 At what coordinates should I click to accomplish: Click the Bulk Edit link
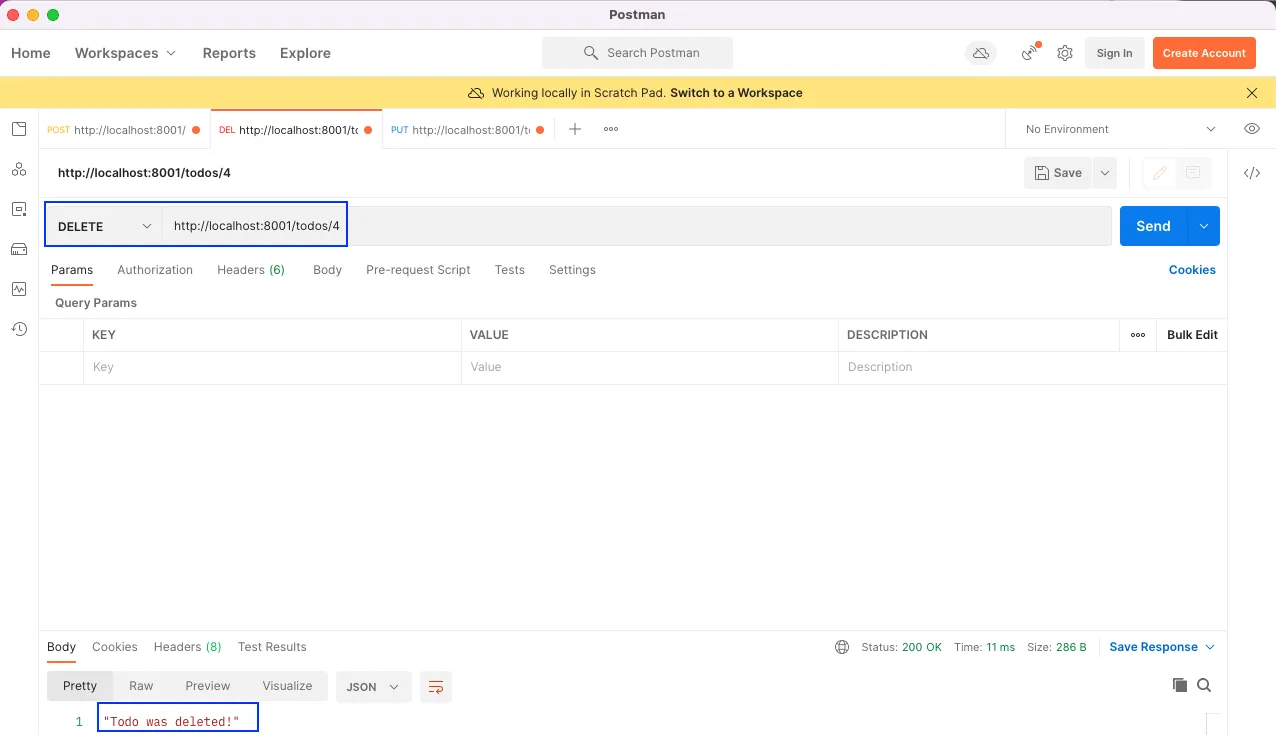[x=1192, y=335]
